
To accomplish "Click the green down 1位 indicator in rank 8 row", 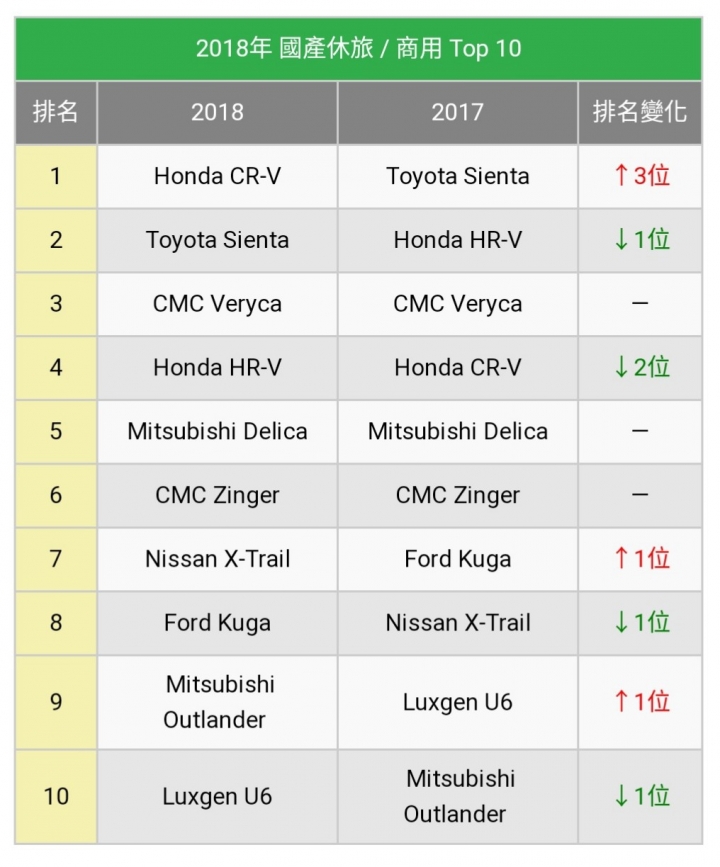I will click(641, 623).
